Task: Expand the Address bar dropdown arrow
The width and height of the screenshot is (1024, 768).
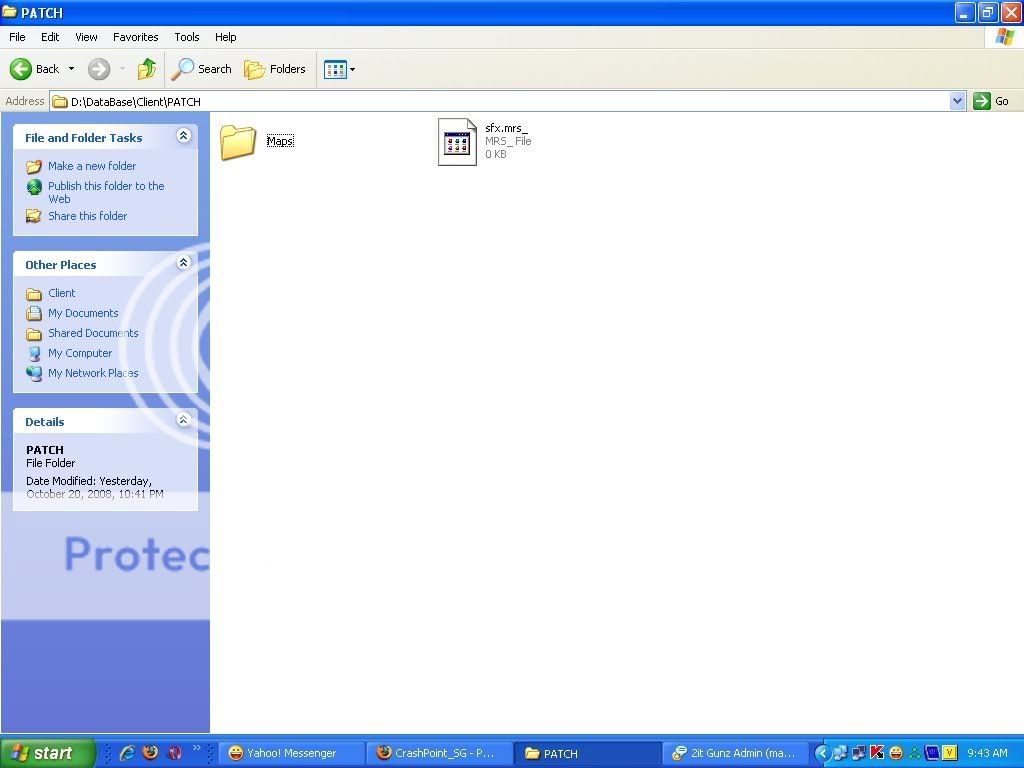Action: (957, 101)
